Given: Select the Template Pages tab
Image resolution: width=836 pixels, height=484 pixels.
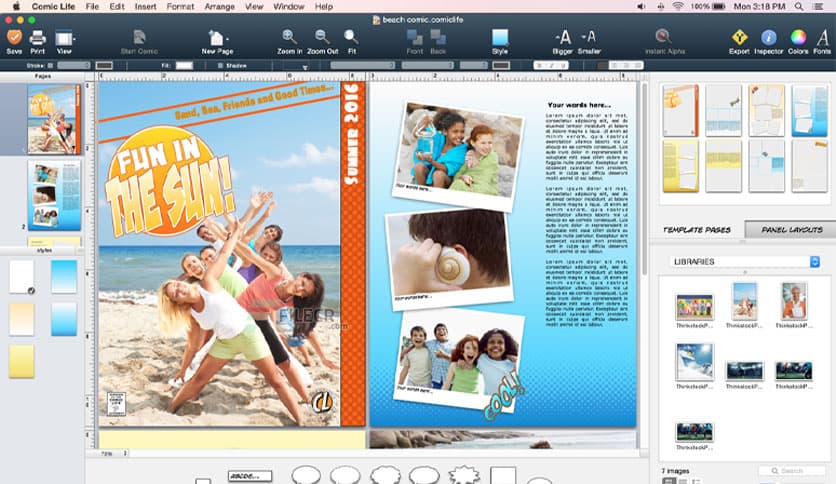Looking at the screenshot, I should point(699,230).
